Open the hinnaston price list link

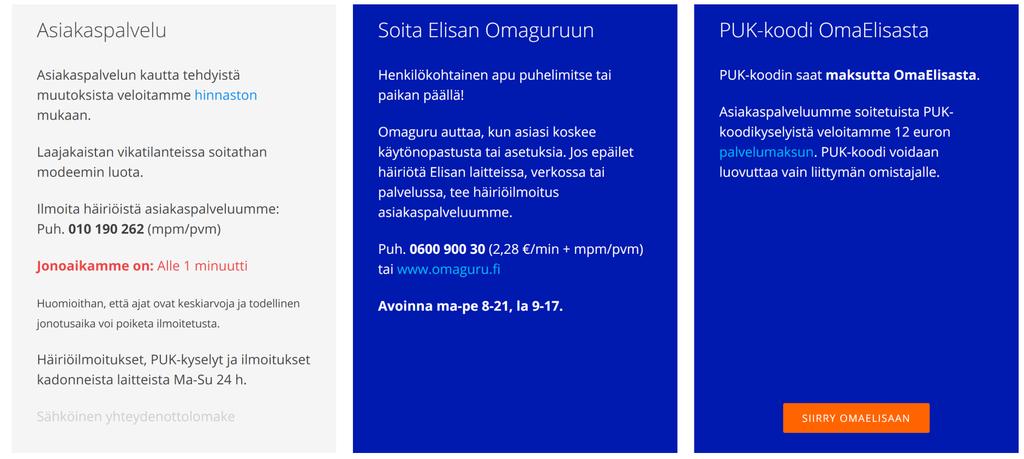[x=225, y=95]
